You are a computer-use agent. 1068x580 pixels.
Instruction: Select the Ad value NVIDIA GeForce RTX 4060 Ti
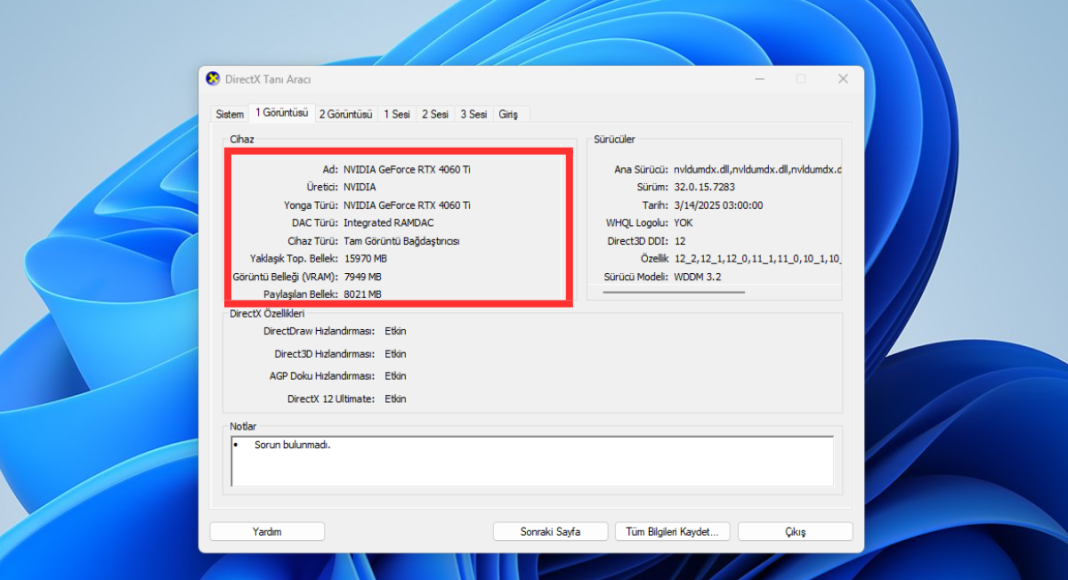click(x=407, y=170)
